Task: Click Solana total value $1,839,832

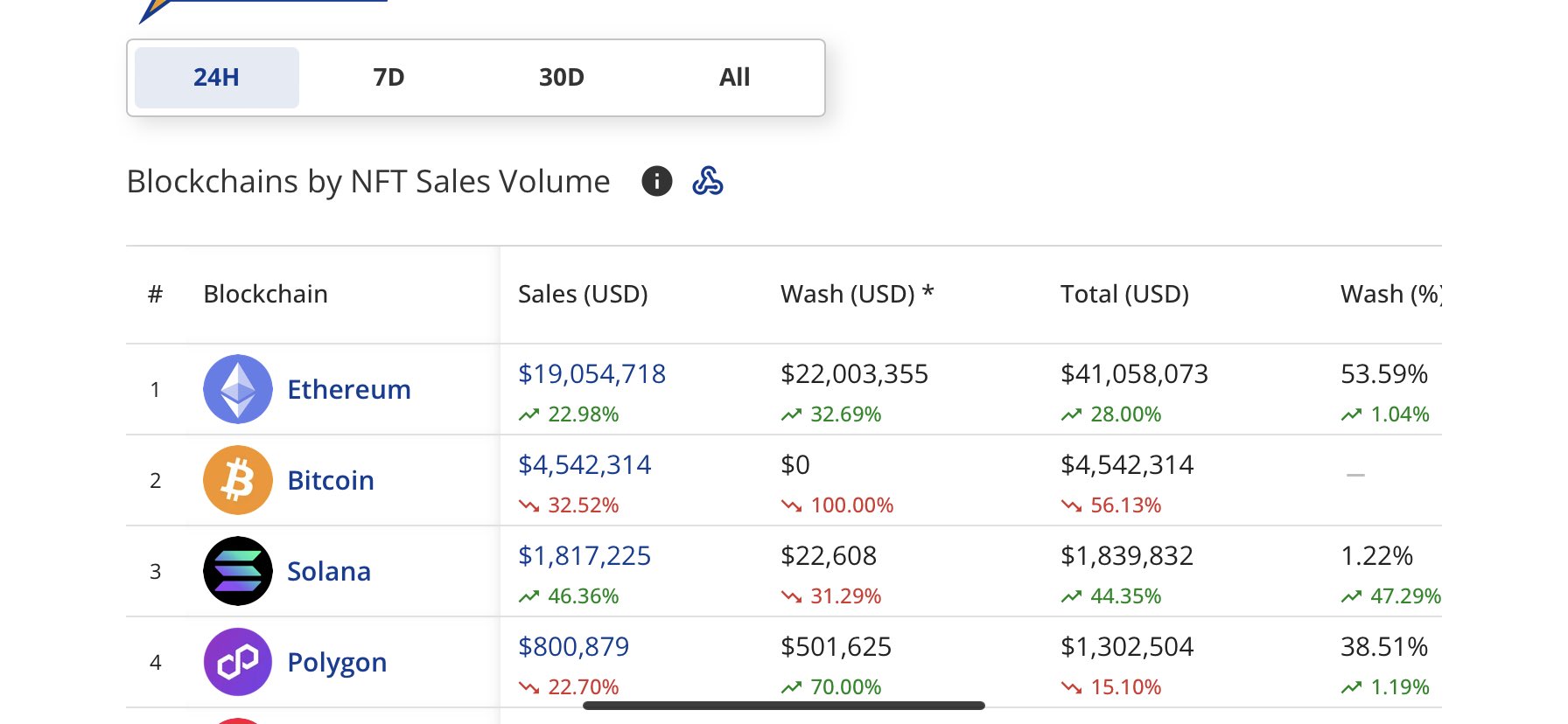Action: (1127, 556)
